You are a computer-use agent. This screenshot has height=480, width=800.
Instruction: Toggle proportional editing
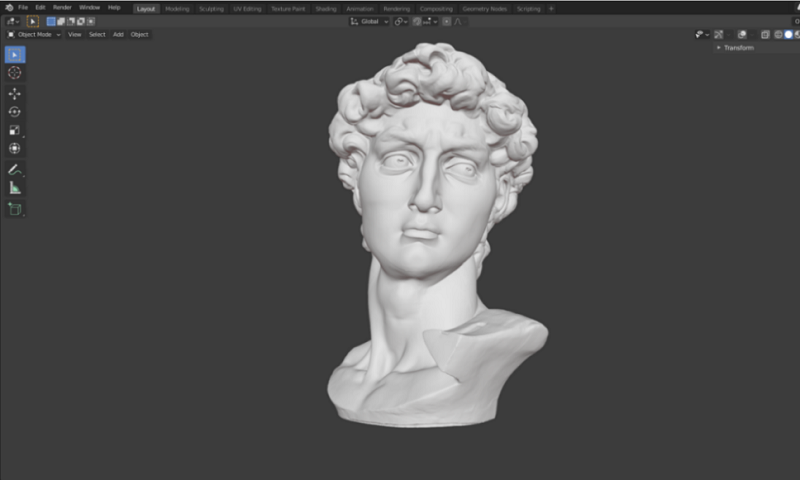[x=447, y=21]
